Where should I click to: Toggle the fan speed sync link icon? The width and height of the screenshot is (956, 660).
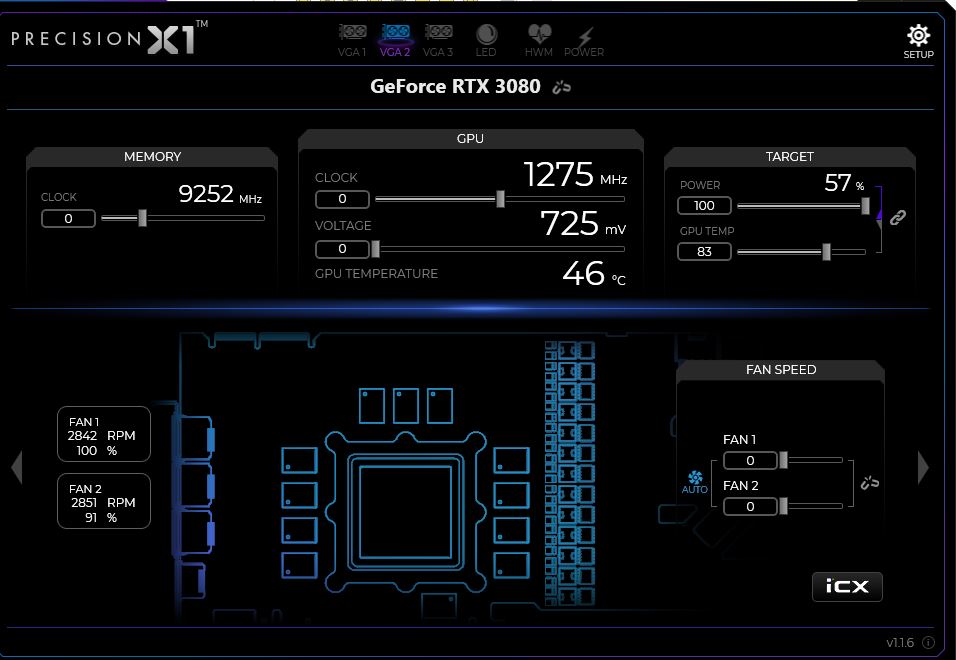(x=869, y=483)
